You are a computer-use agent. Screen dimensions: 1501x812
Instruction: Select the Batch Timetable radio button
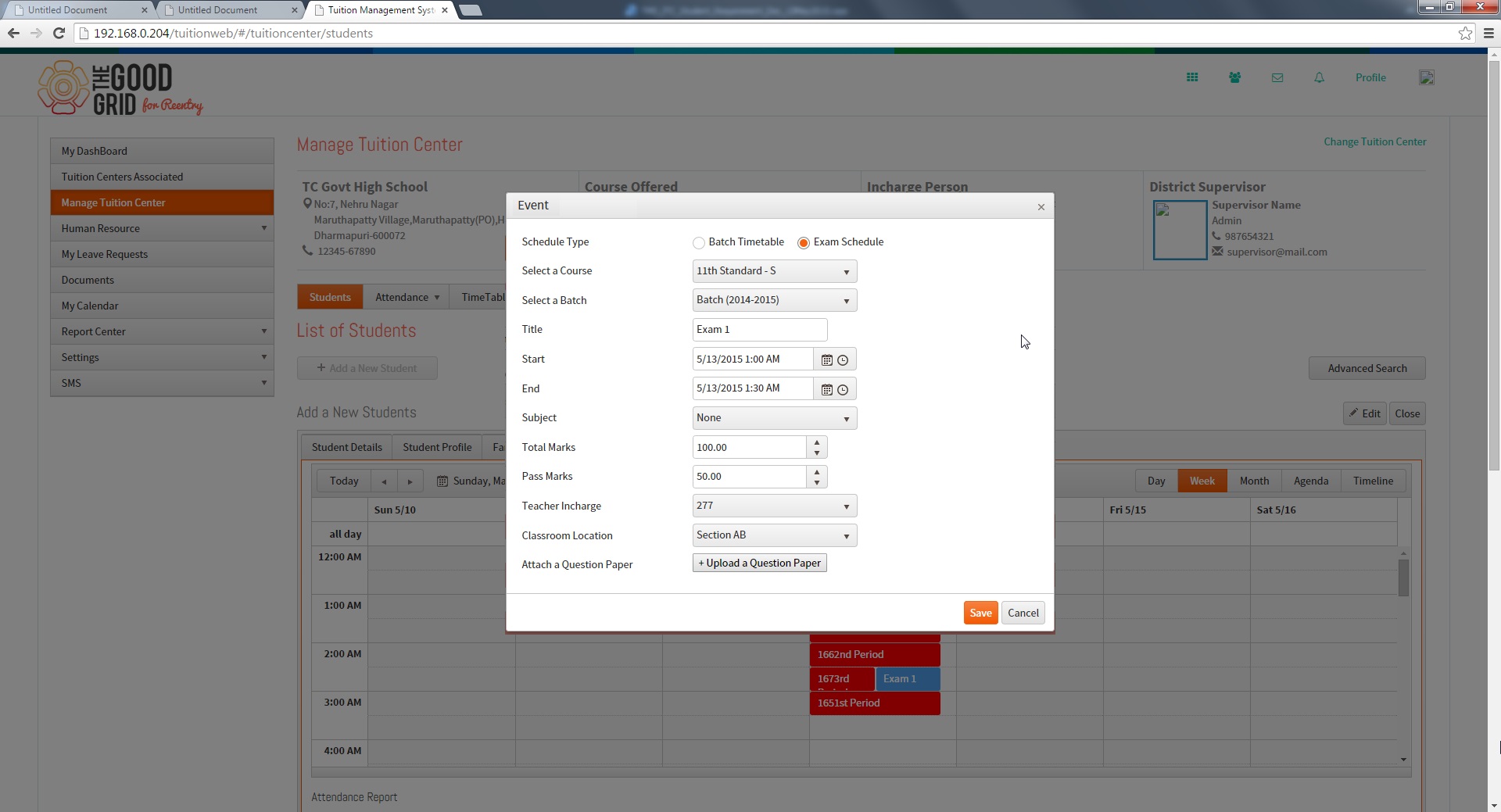[699, 243]
